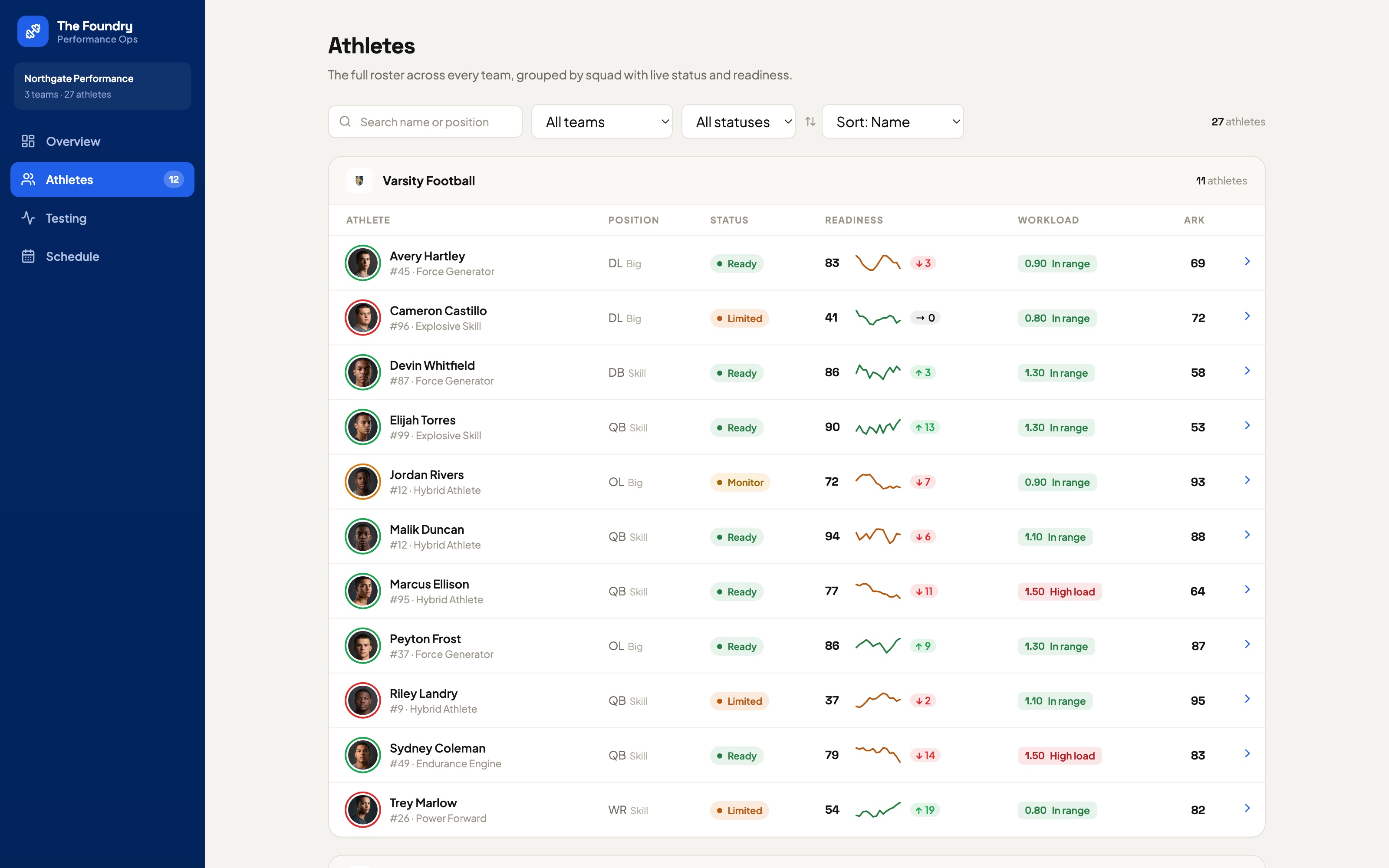Click the Athletes count badge showing 12
This screenshot has height=868, width=1389.
point(174,180)
